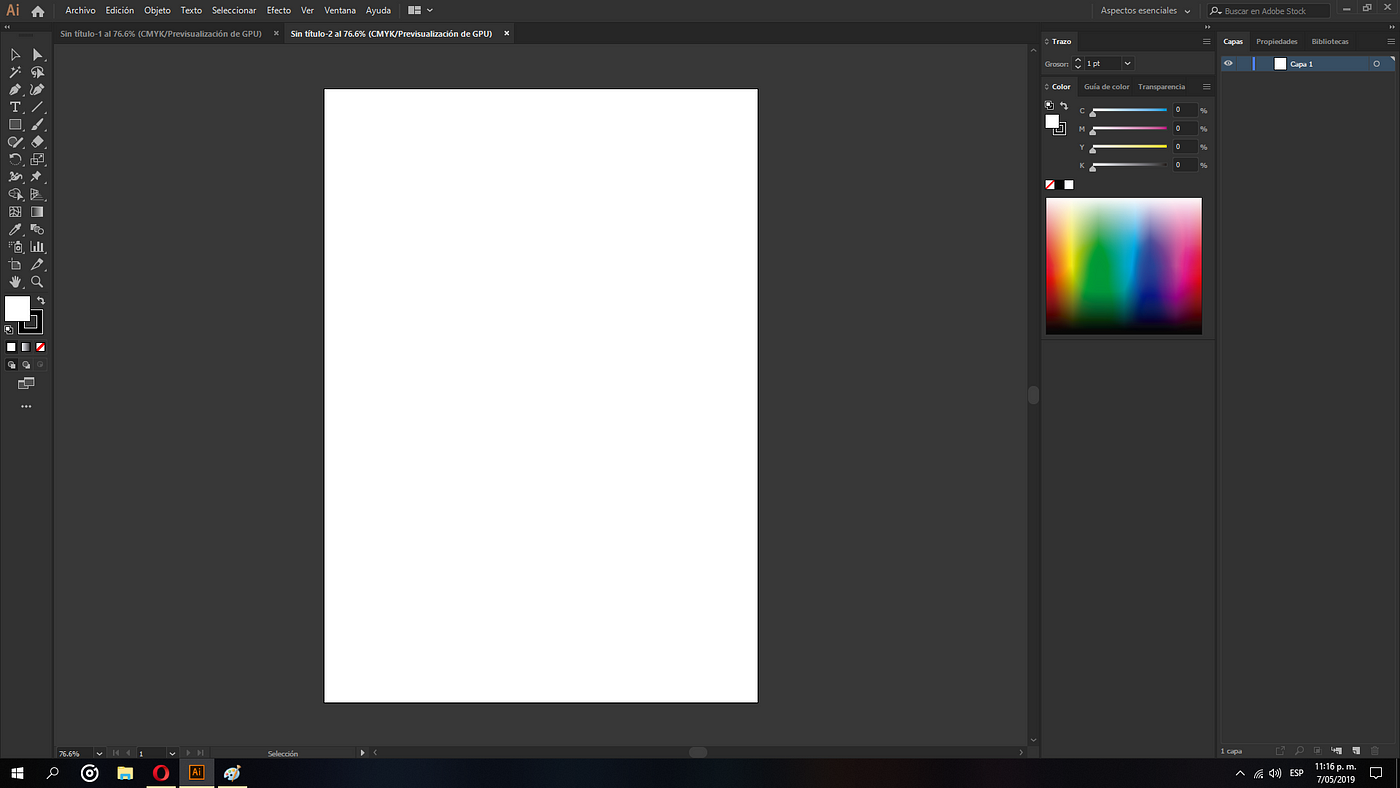Change screen mode from toolbar bottom
Viewport: 1400px width, 788px height.
26,384
